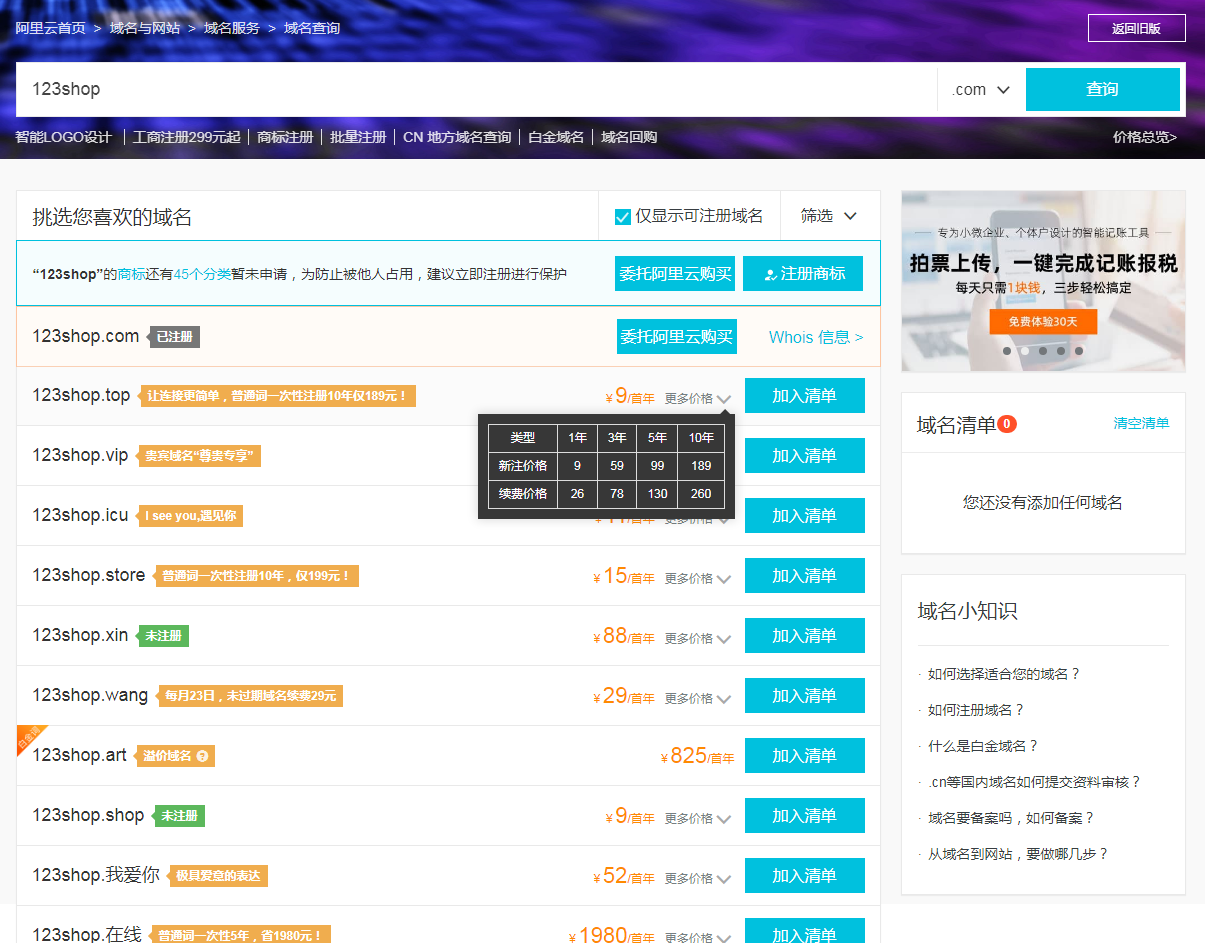Click 免费体验30天 banner button
This screenshot has height=943, width=1205.
tap(1043, 321)
